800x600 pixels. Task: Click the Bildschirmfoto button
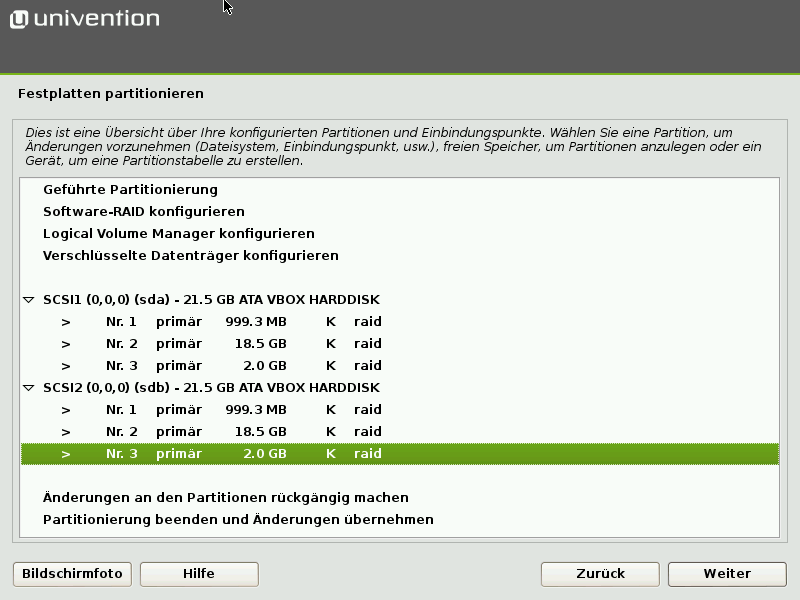click(72, 574)
